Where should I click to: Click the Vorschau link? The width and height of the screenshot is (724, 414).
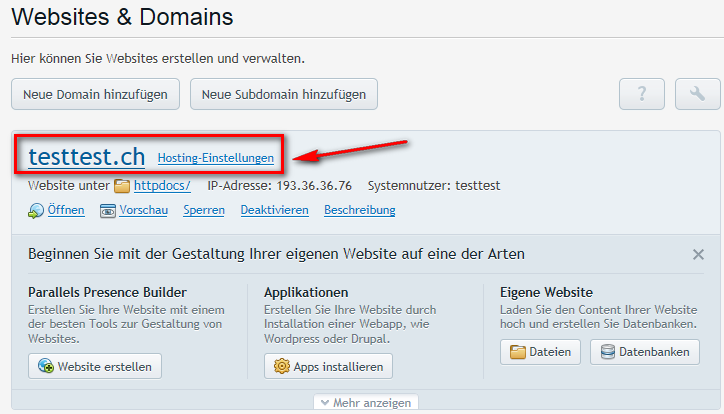144,210
